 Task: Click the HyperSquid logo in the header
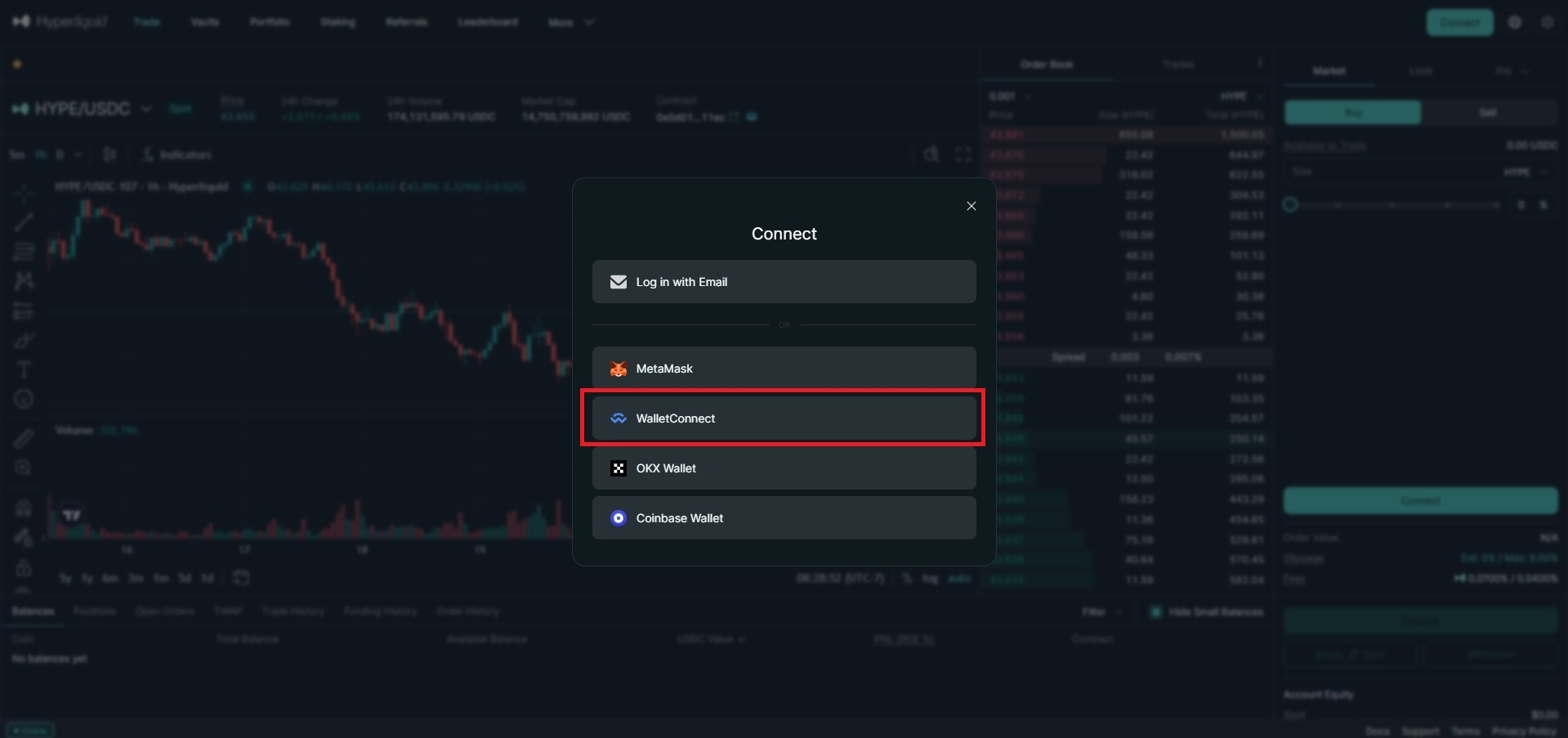60,21
